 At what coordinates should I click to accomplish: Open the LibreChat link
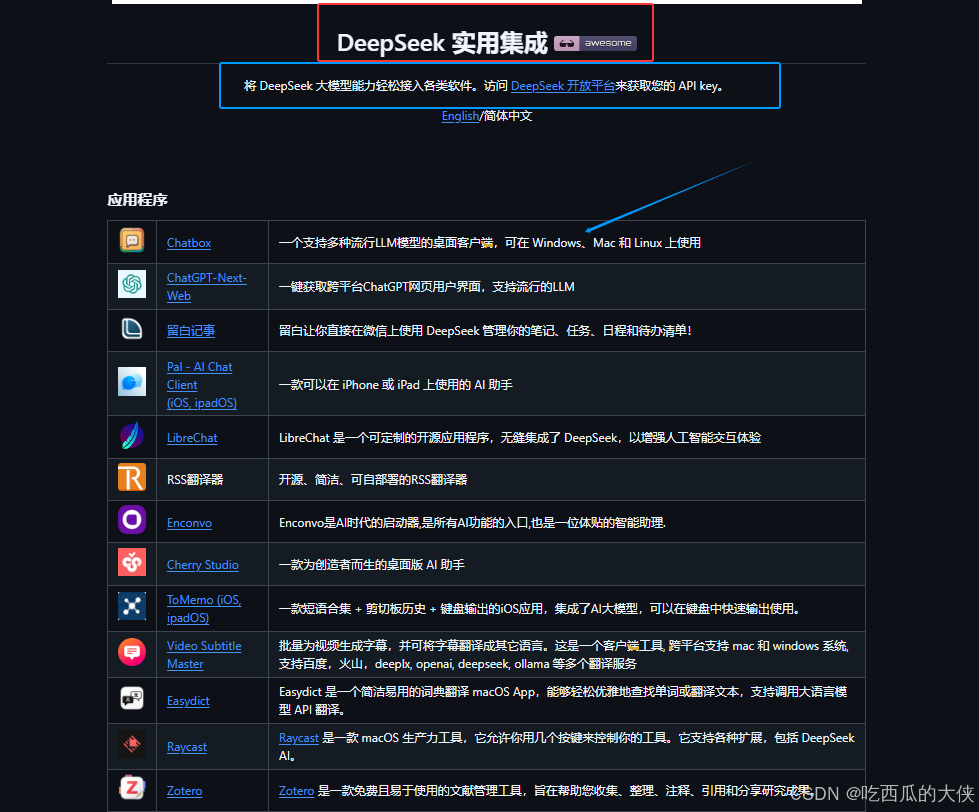192,438
